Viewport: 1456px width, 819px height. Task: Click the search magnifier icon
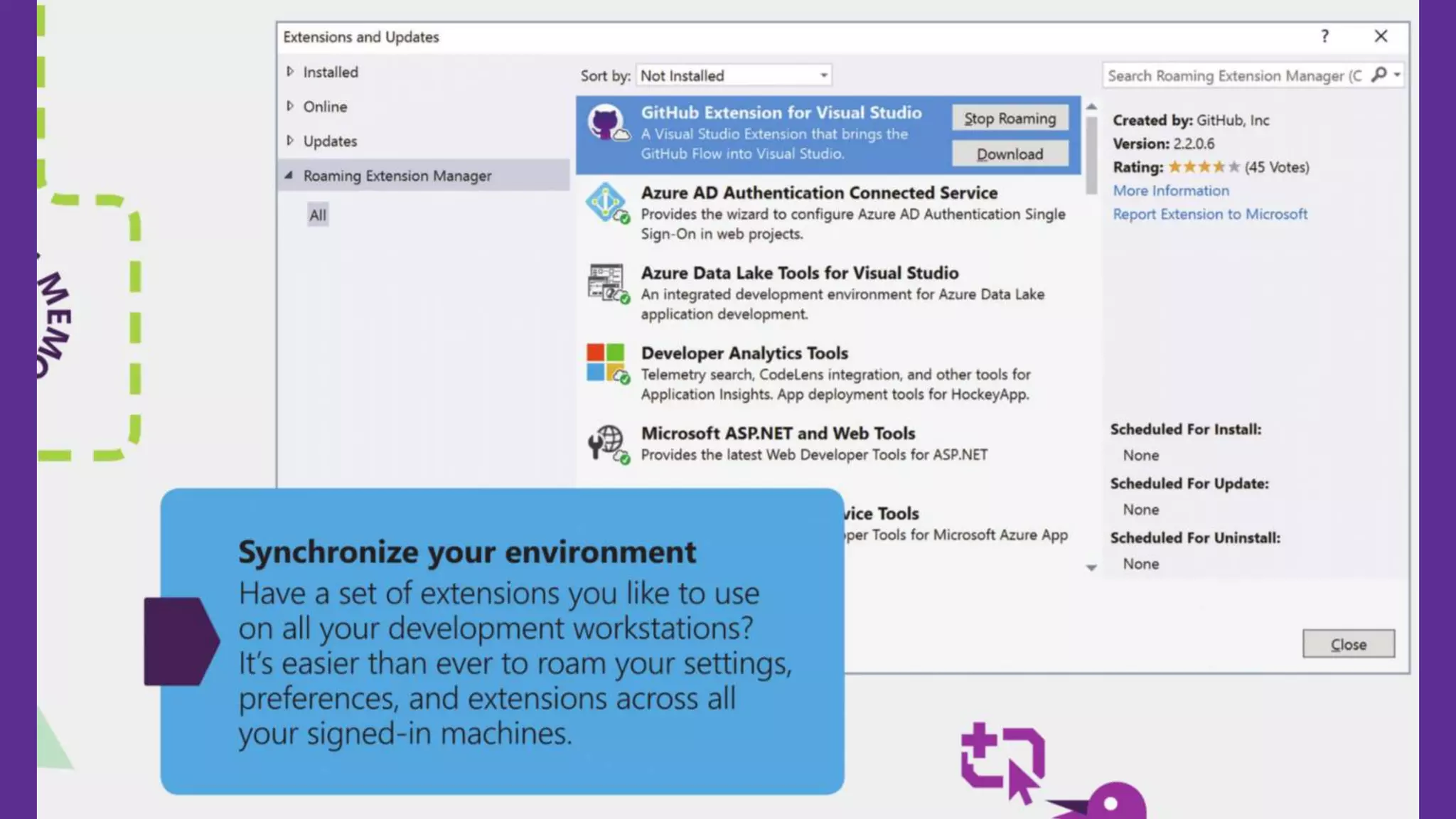point(1379,75)
